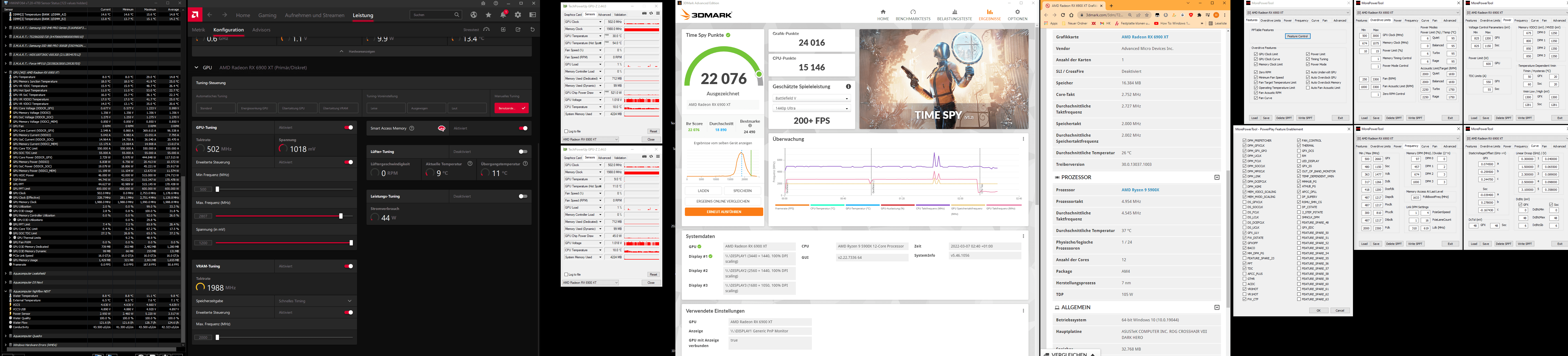Collapse ALLGEMEIN section in Chrome page
This screenshot has height=356, width=1568.
(1217, 307)
